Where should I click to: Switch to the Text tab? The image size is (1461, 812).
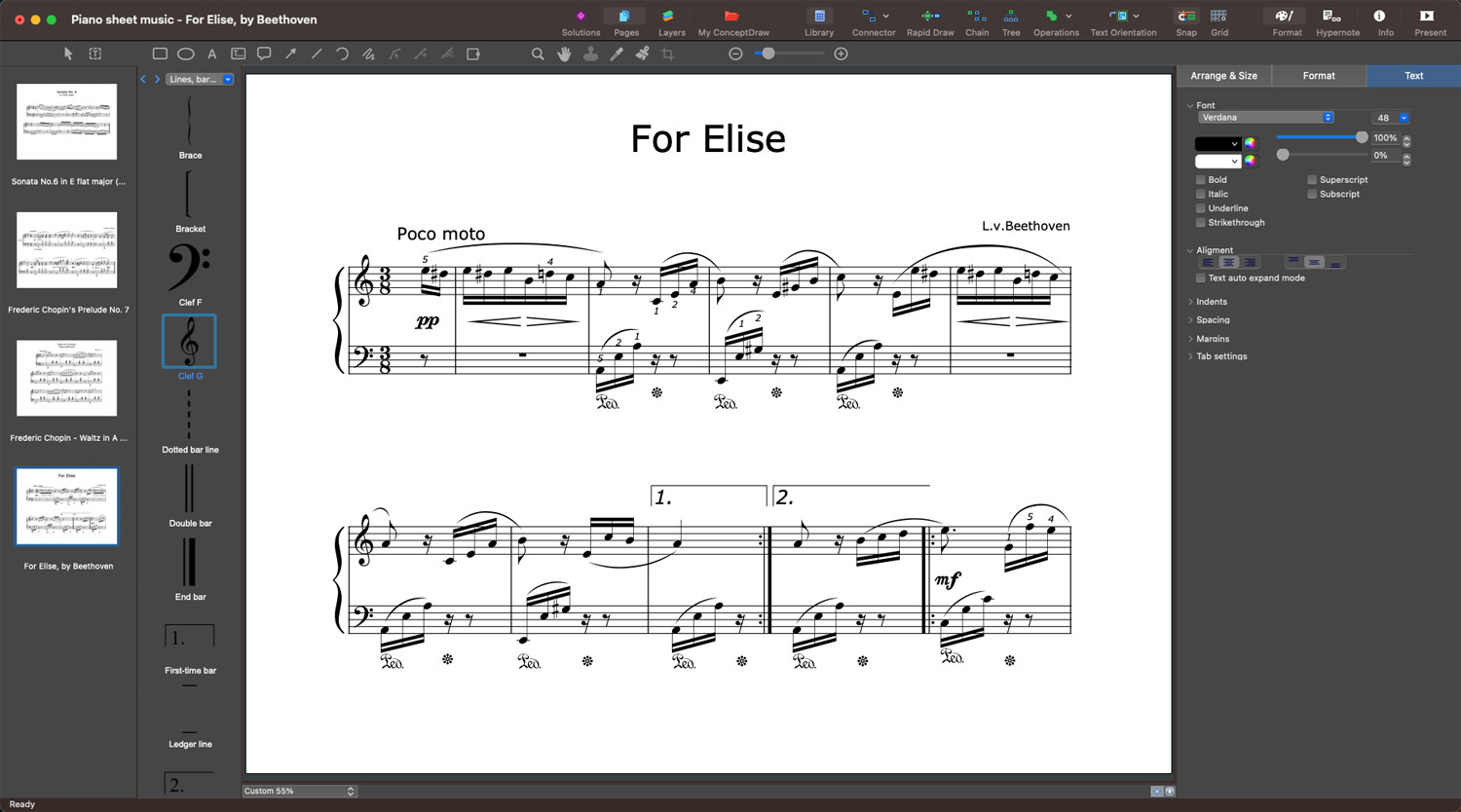(1413, 76)
